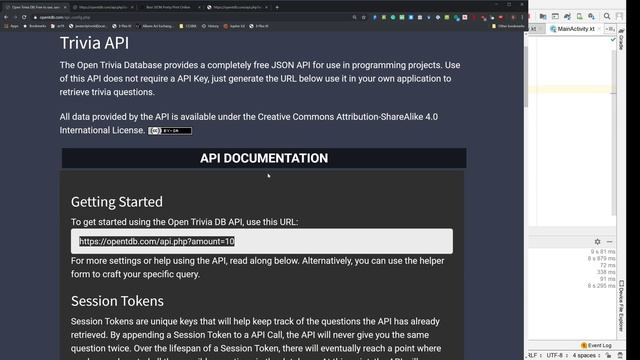Click the inspection checkmark in the editor corner

point(613,40)
